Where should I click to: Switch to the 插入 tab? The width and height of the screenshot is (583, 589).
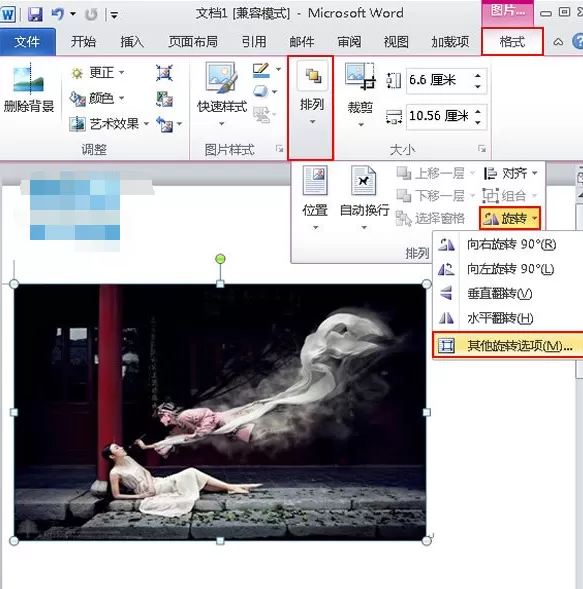pyautogui.click(x=132, y=42)
